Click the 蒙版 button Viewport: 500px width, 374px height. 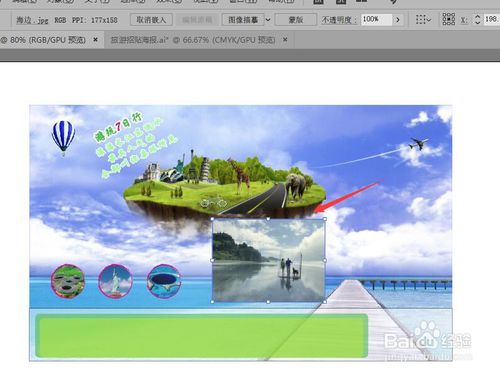[296, 20]
